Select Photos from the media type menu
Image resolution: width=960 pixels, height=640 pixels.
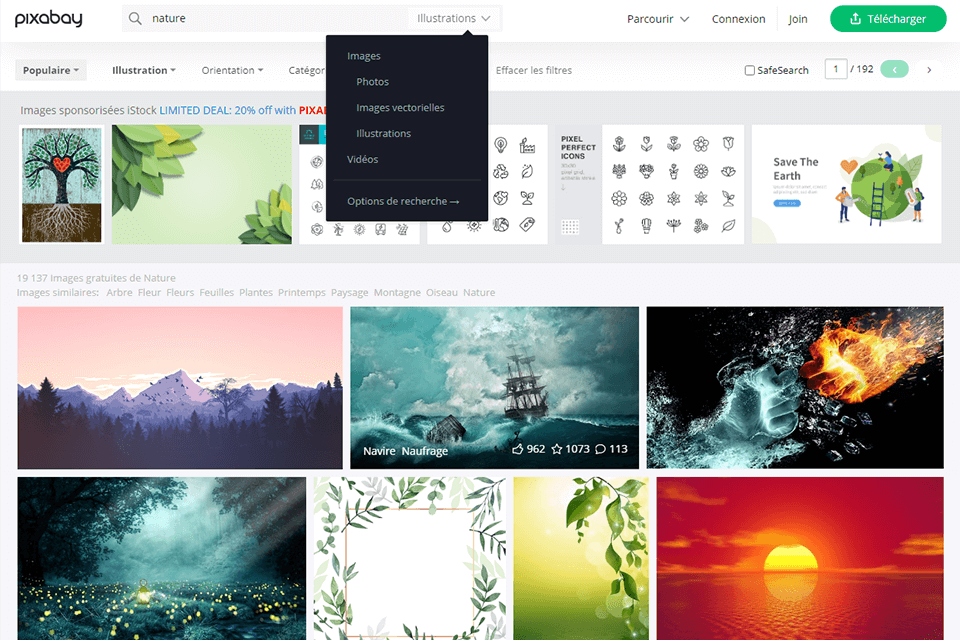click(x=372, y=81)
